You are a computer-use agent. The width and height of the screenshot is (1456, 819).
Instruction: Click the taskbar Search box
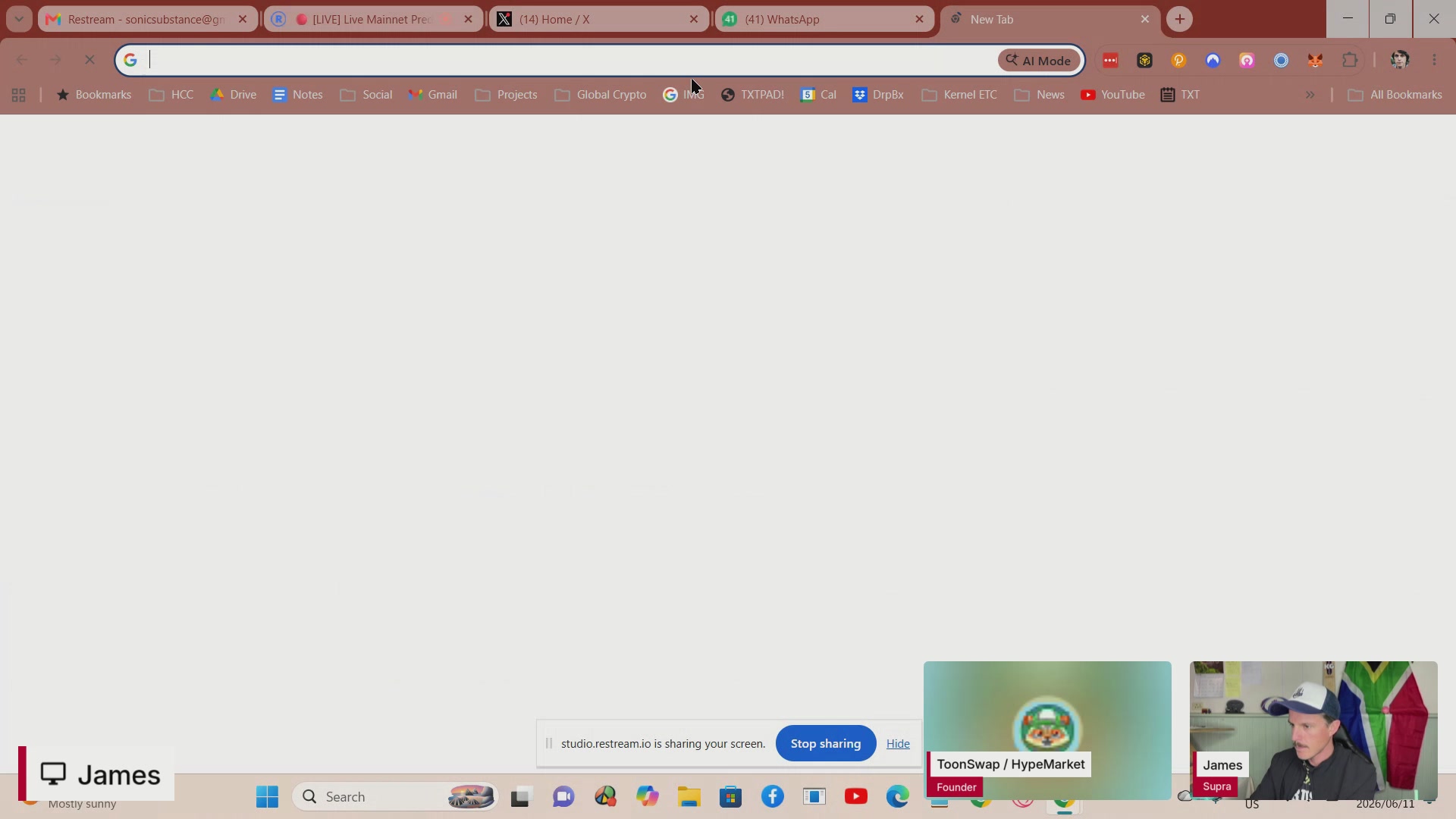(x=395, y=797)
